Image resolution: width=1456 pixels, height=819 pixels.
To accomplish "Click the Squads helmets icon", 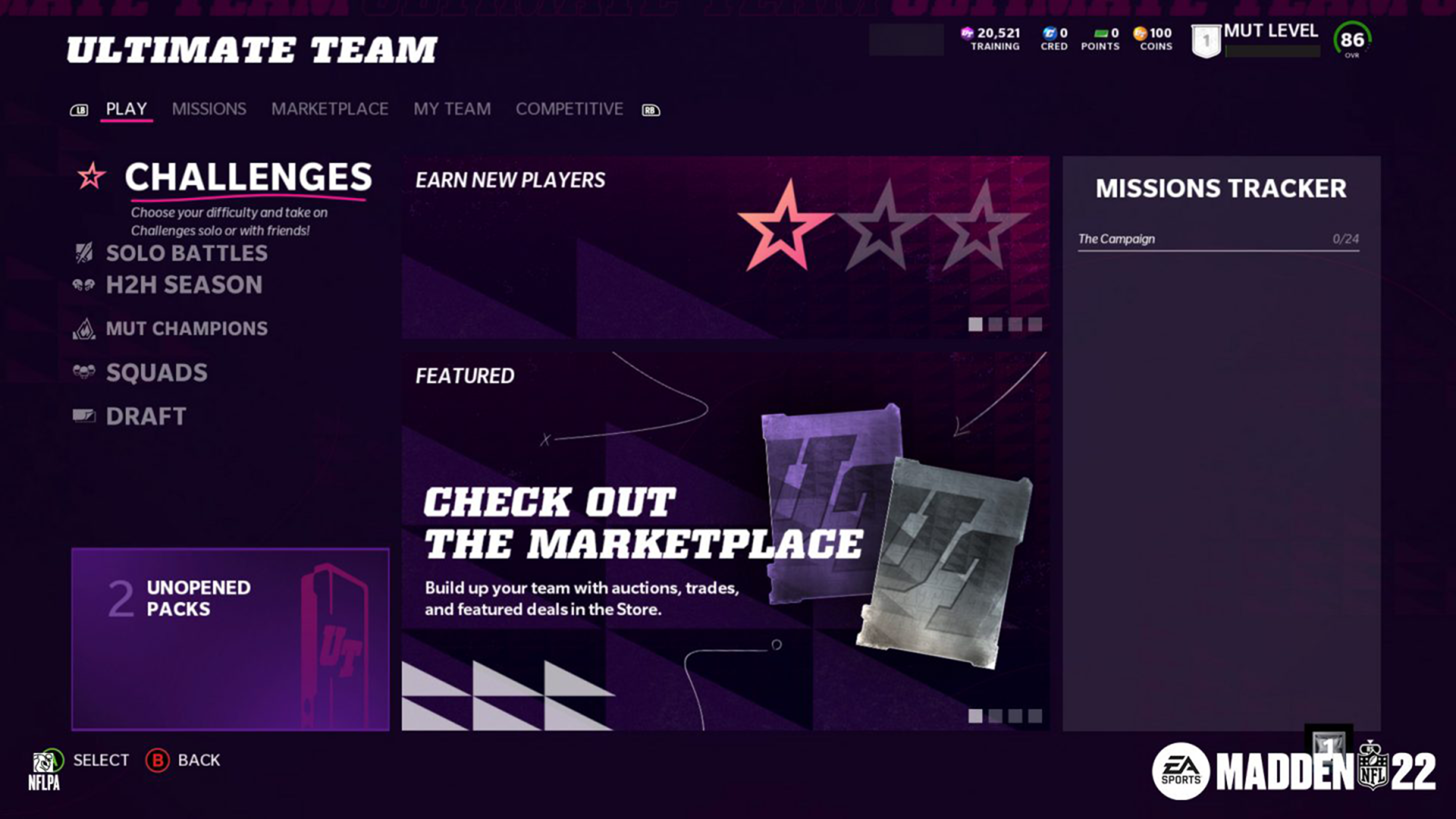I will (83, 372).
